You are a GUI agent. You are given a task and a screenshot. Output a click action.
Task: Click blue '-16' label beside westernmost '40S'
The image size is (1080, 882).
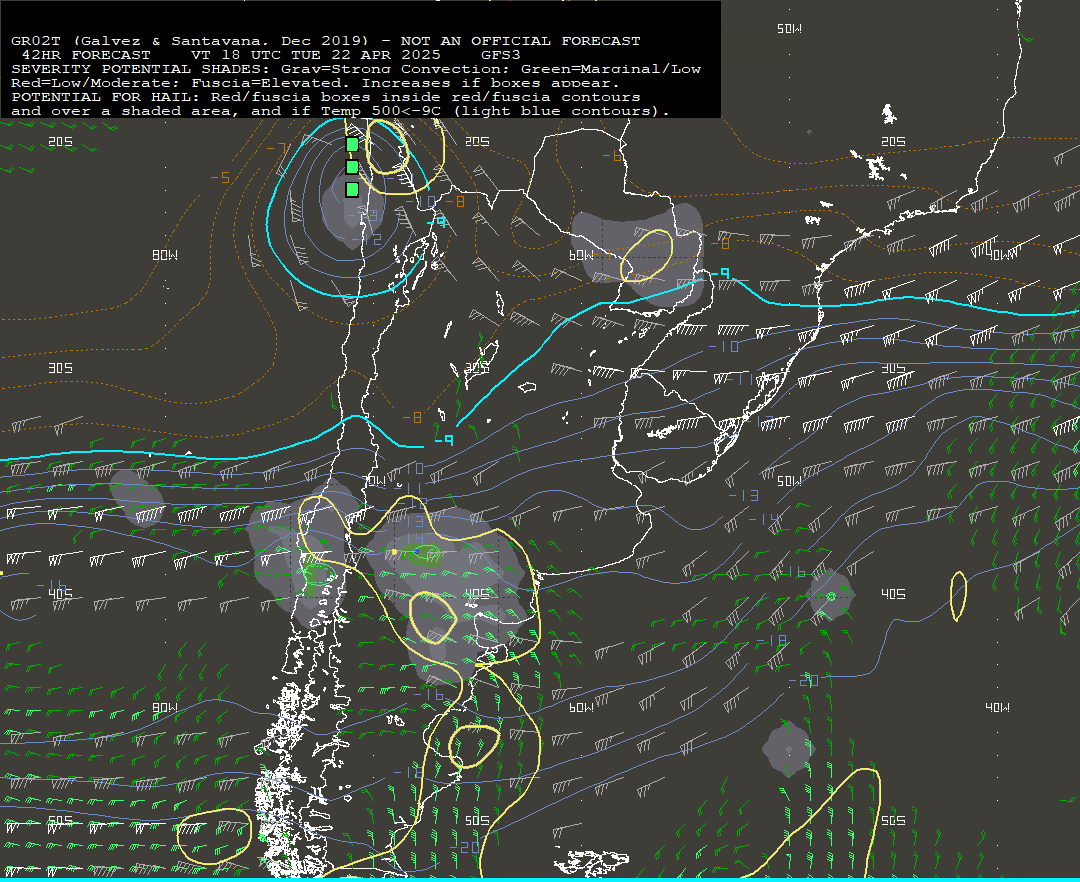pos(52,585)
